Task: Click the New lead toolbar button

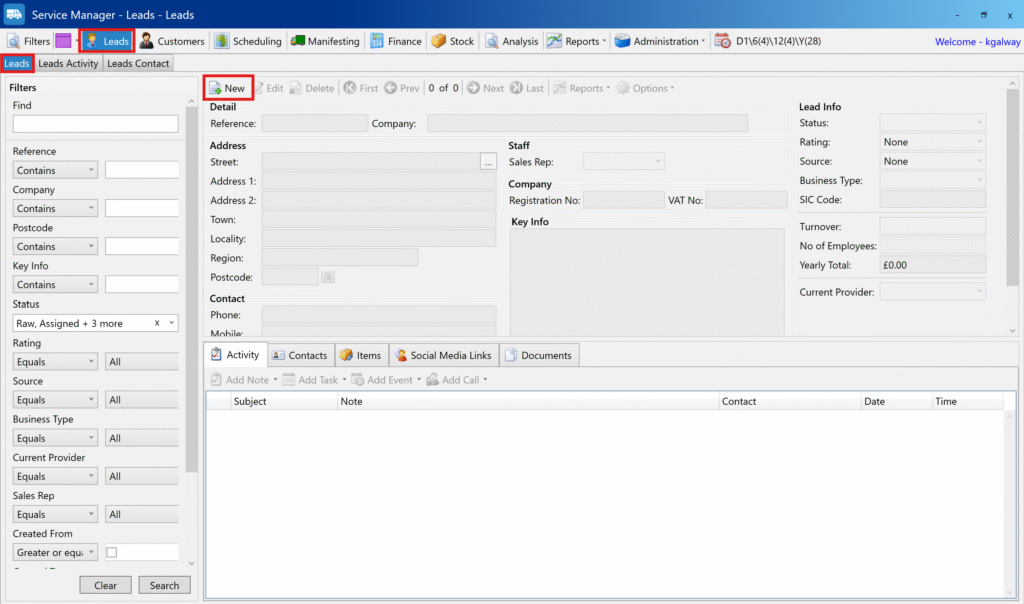Action: 227,88
